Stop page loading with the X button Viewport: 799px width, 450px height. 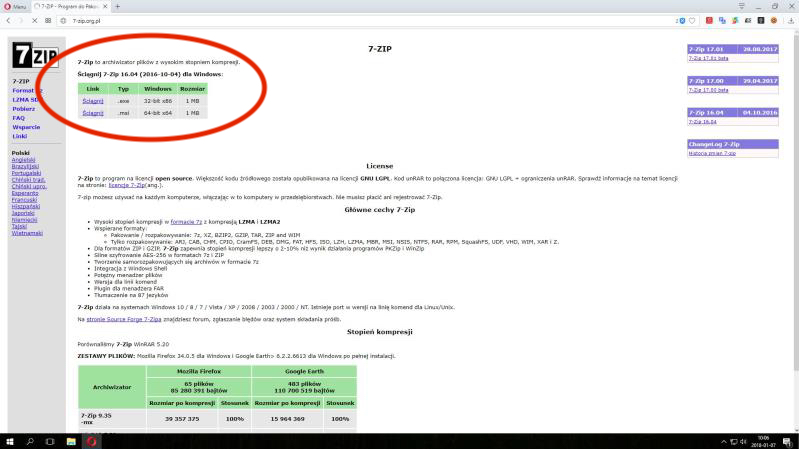point(34,21)
